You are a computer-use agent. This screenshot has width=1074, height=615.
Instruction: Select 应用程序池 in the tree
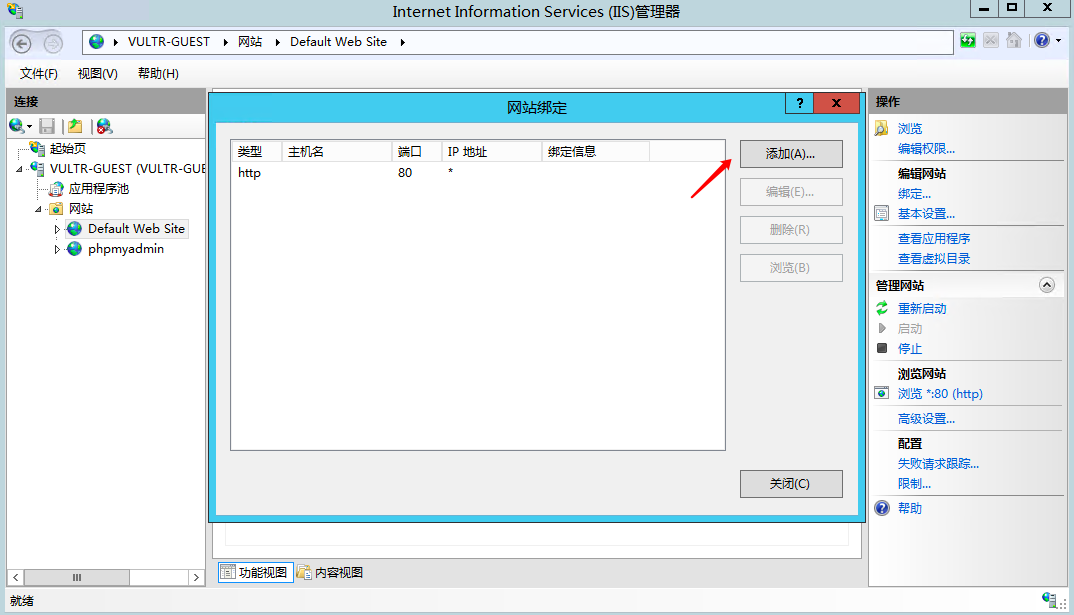click(x=99, y=188)
